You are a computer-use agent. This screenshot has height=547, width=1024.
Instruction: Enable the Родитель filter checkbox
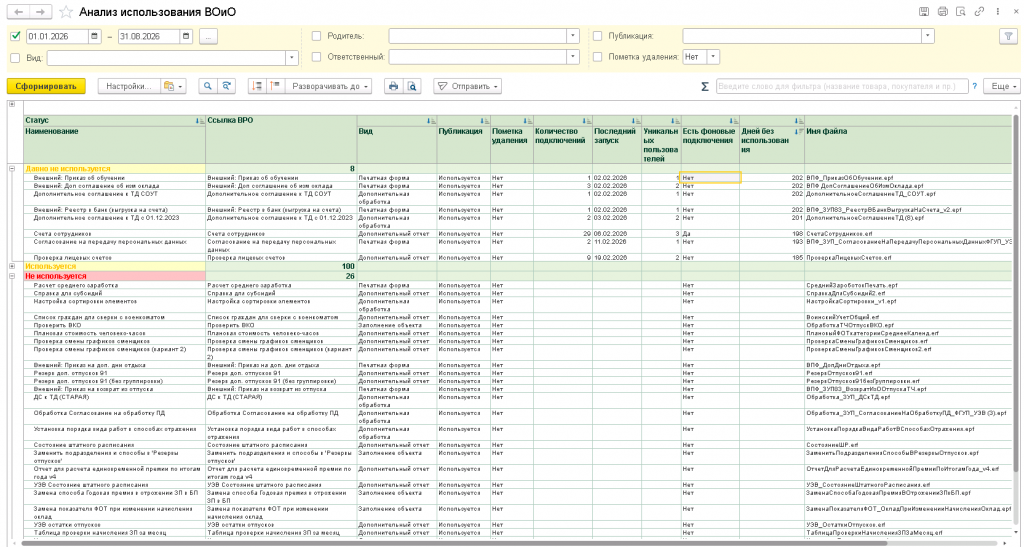(x=317, y=37)
